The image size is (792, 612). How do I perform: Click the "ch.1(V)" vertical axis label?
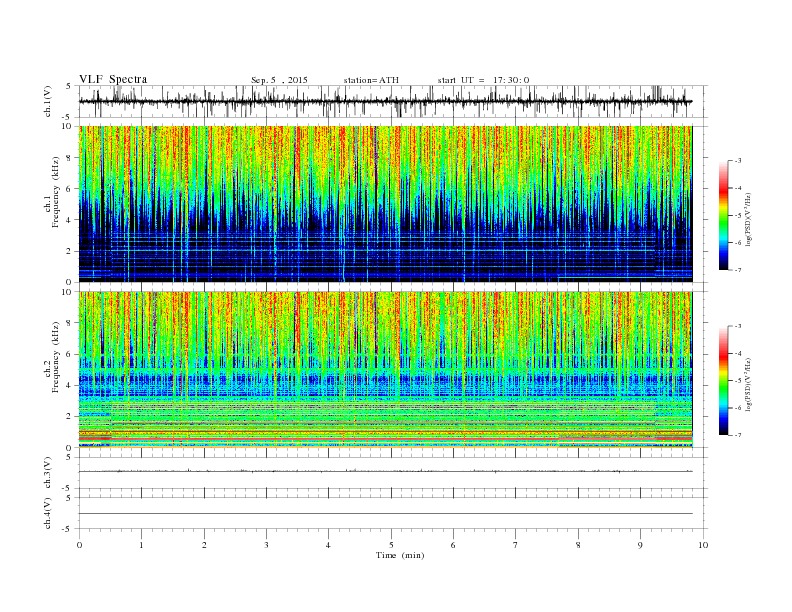[x=48, y=102]
